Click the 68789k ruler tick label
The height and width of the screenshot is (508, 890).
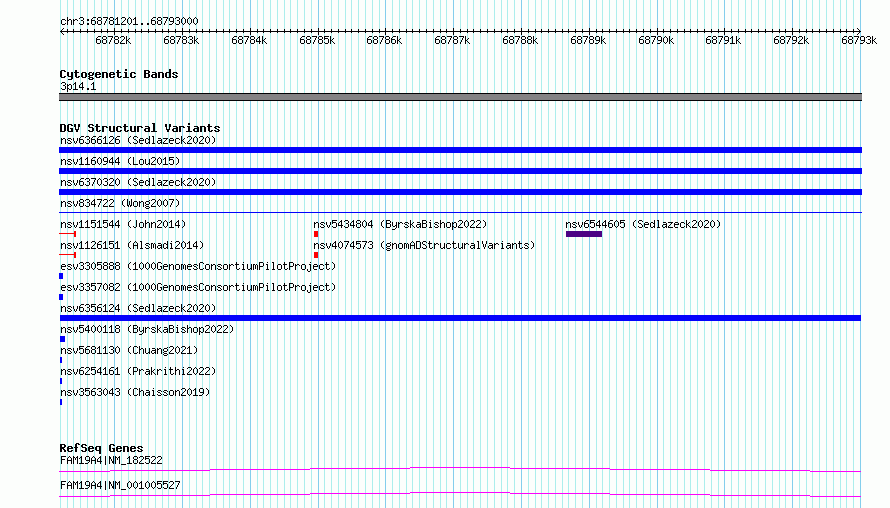588,40
